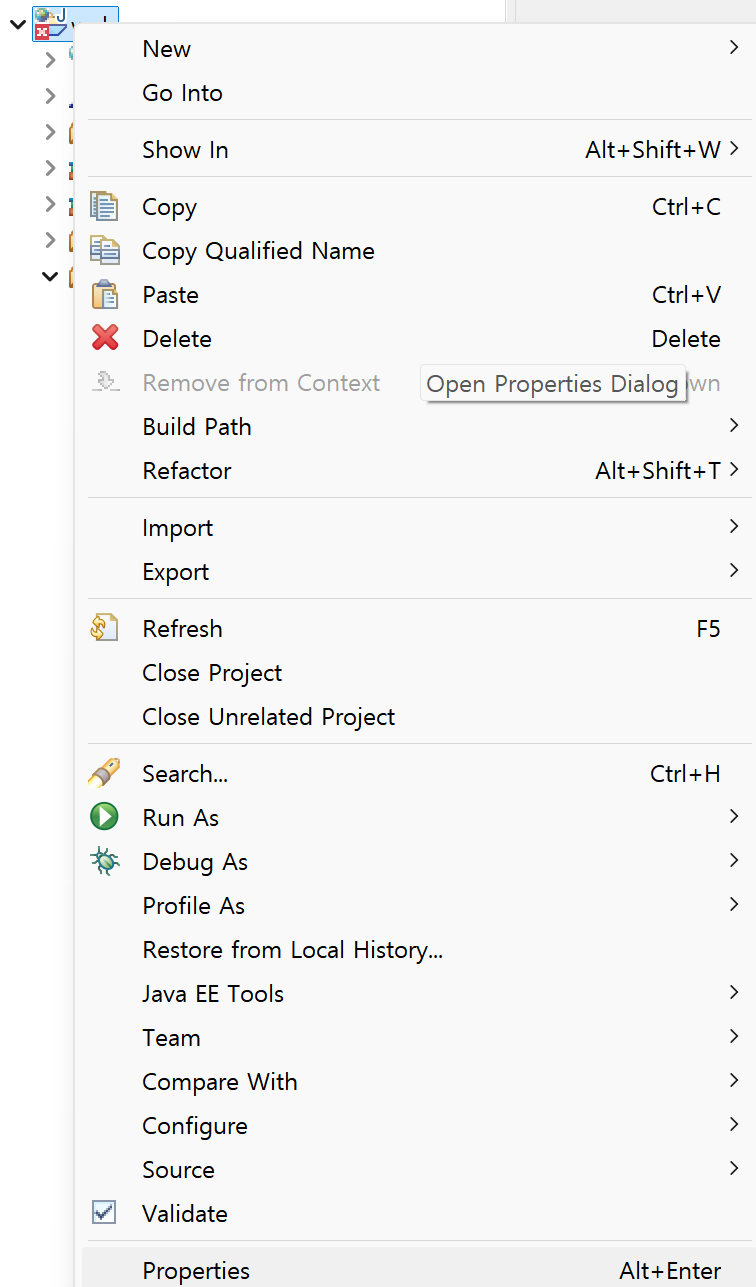Click the red Delete X icon
The height and width of the screenshot is (1287, 756).
pyautogui.click(x=104, y=339)
